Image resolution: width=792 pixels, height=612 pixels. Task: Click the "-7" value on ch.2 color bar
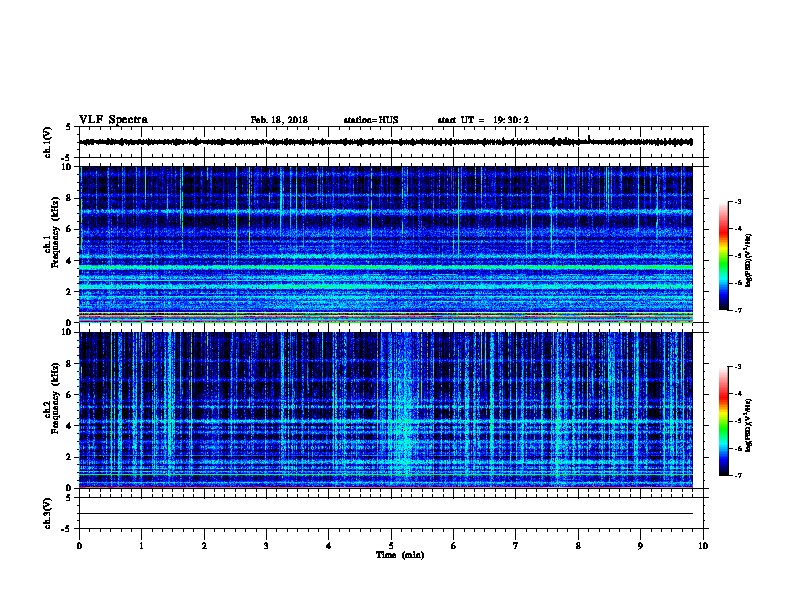click(x=737, y=475)
